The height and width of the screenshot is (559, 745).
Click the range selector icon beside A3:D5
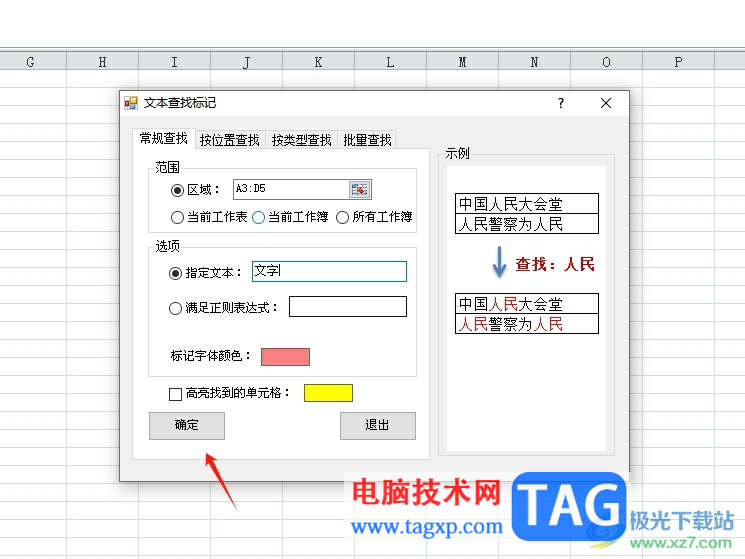[360, 189]
